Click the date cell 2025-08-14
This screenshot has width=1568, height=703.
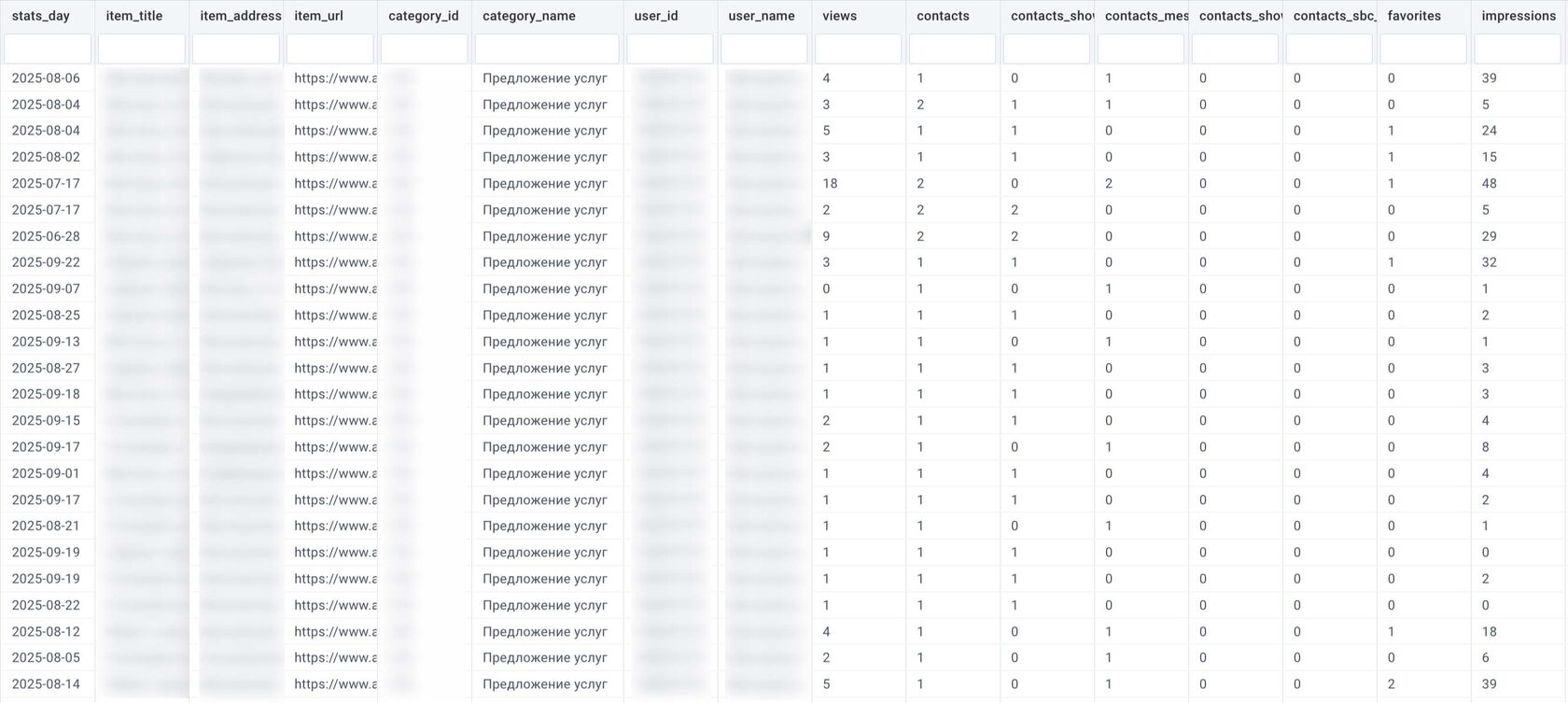46,684
